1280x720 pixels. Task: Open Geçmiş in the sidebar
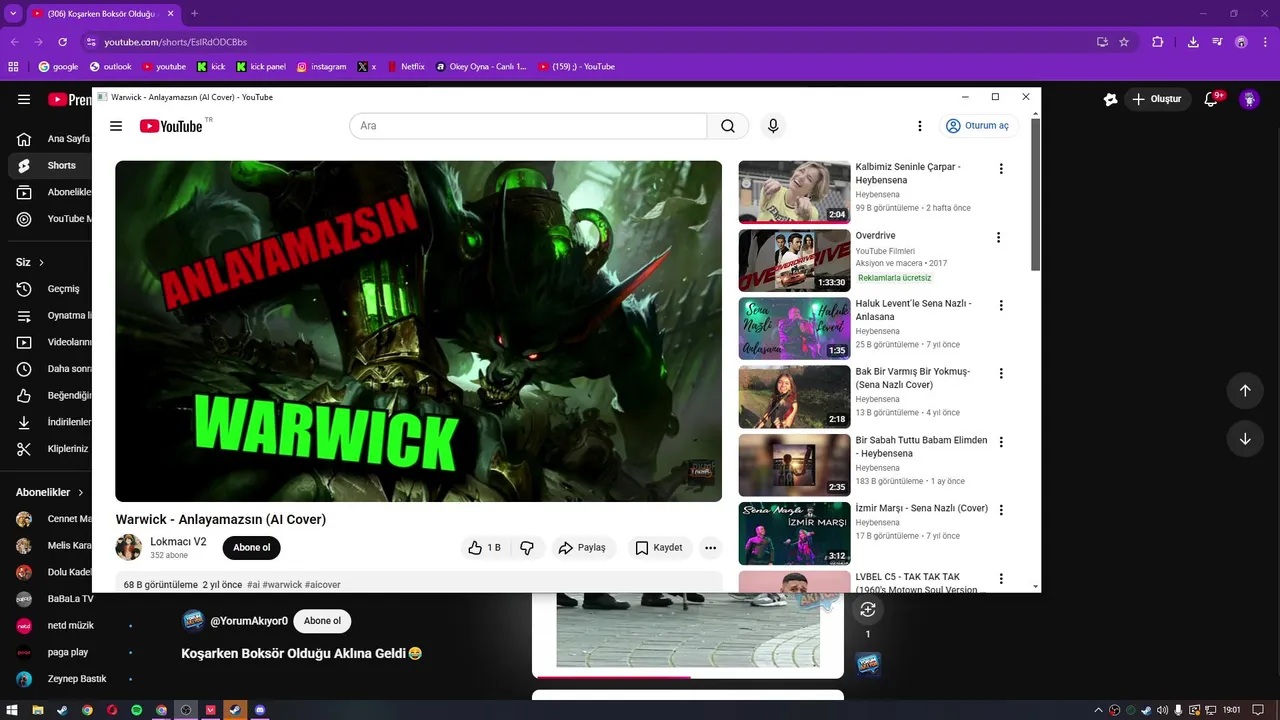[50, 288]
